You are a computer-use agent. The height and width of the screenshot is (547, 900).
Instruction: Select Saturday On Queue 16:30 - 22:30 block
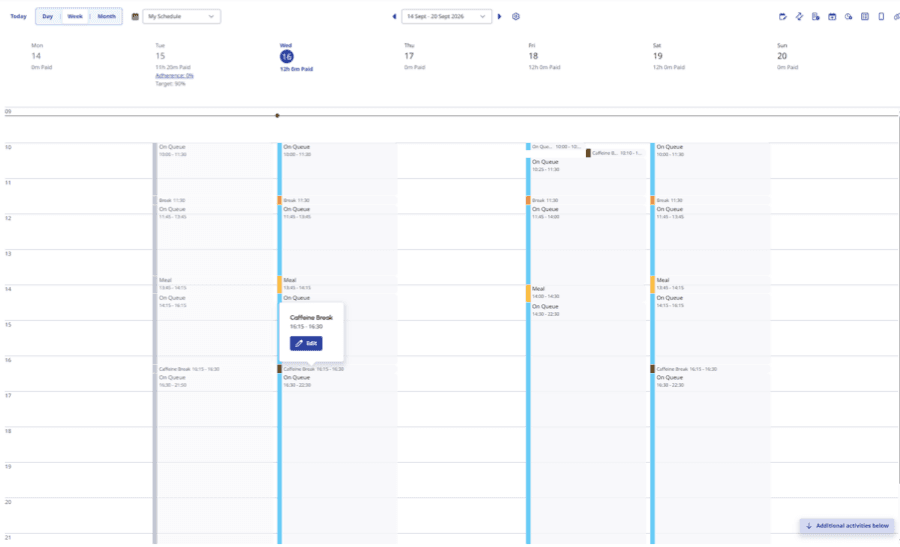point(710,459)
